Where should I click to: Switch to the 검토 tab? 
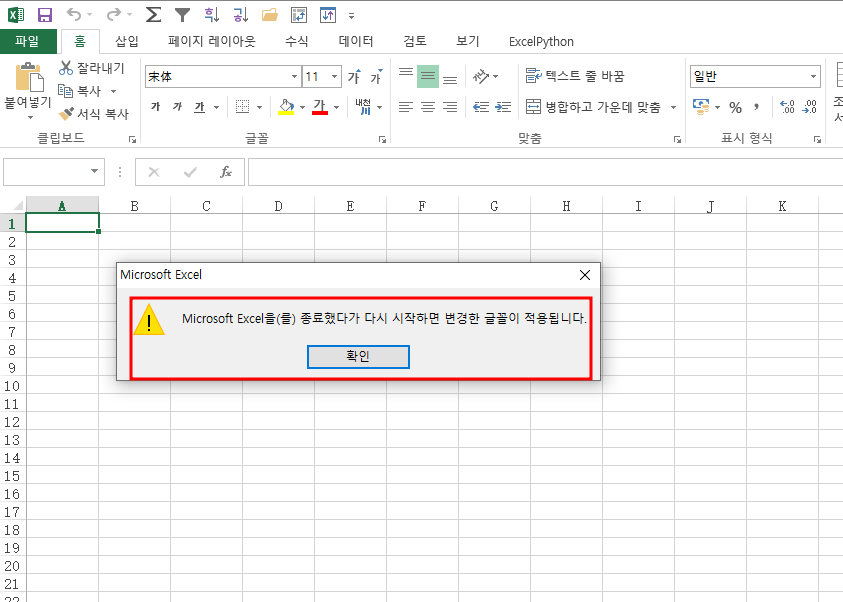(415, 41)
